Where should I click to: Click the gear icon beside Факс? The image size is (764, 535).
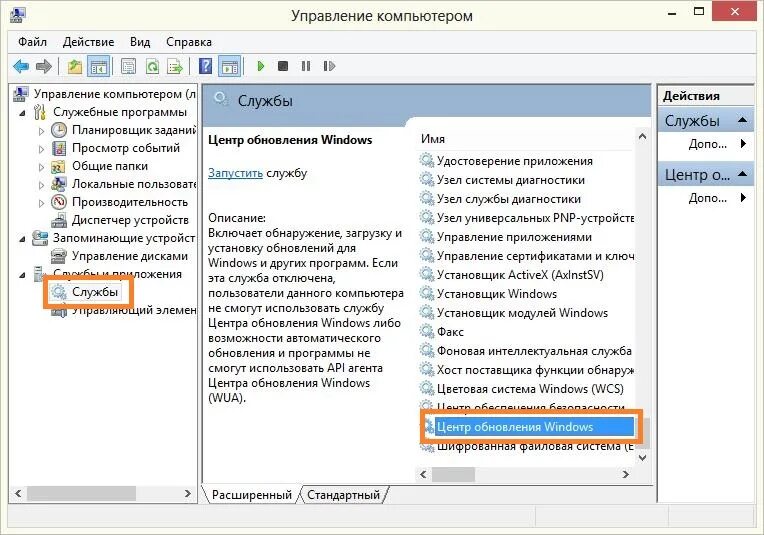[x=427, y=331]
